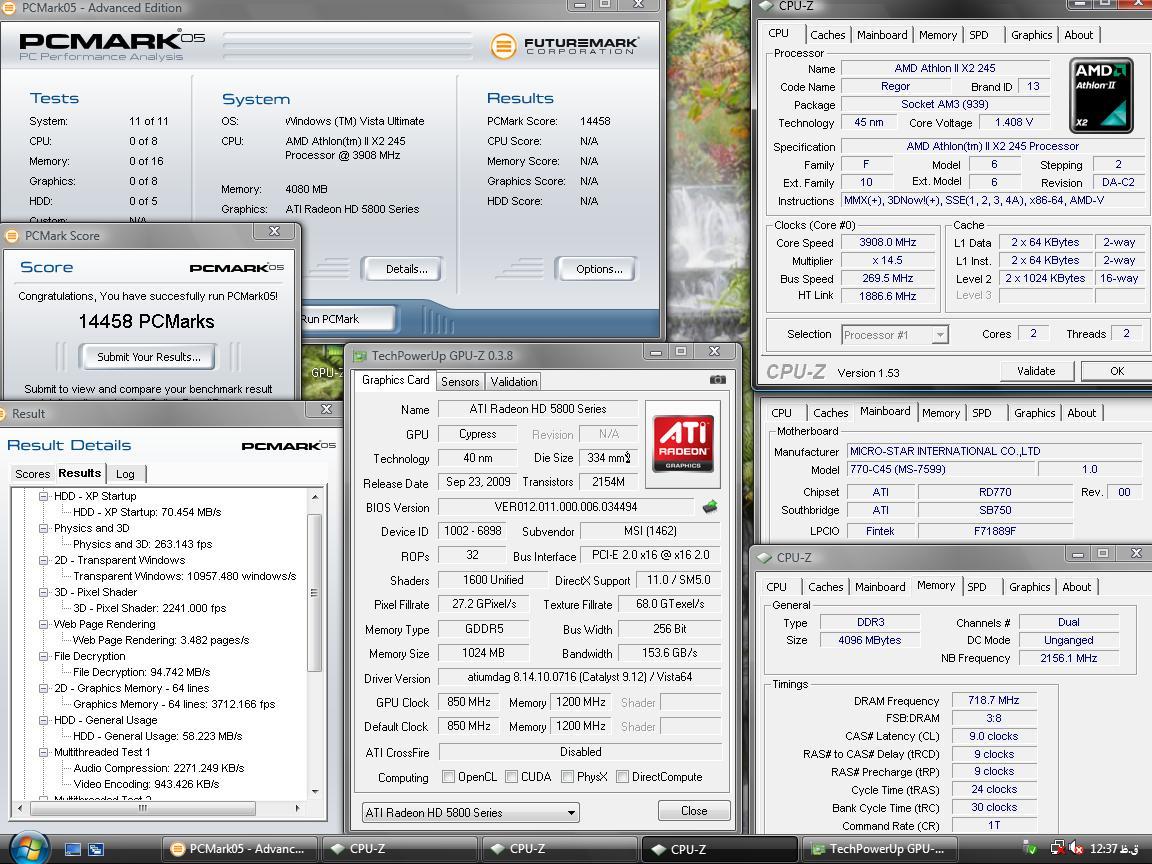Click the ATI Radeon logo in GPU-Z
The height and width of the screenshot is (864, 1152).
(683, 443)
